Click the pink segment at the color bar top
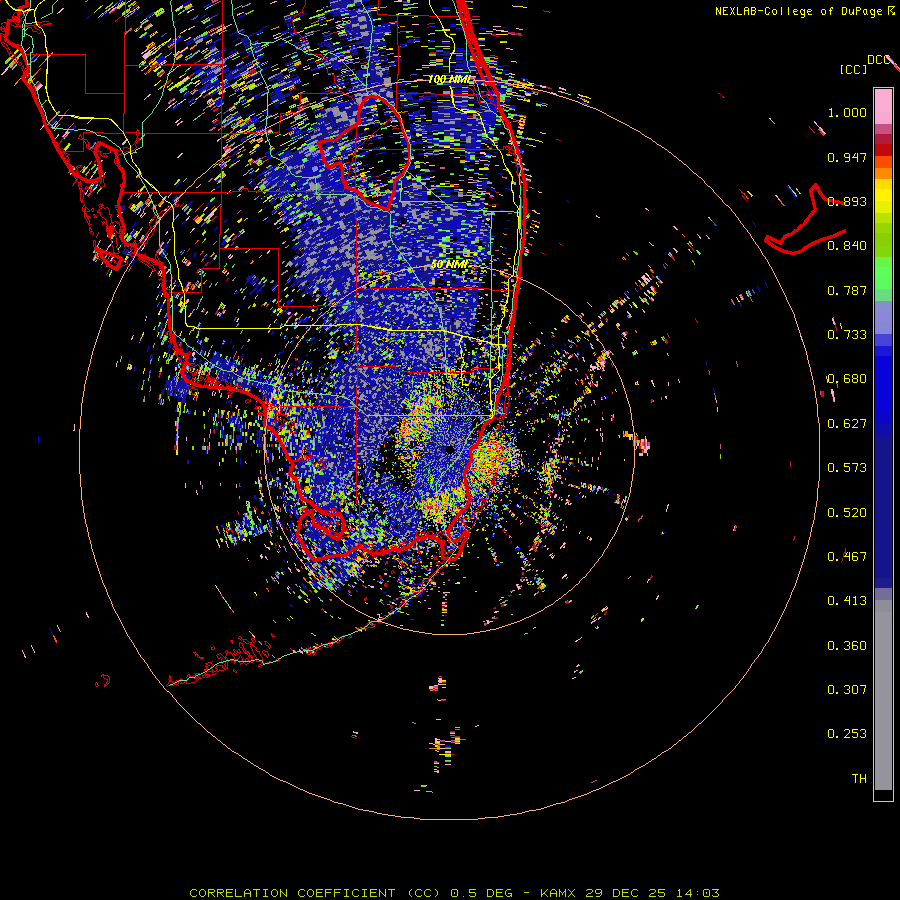The width and height of the screenshot is (900, 900). (x=883, y=106)
